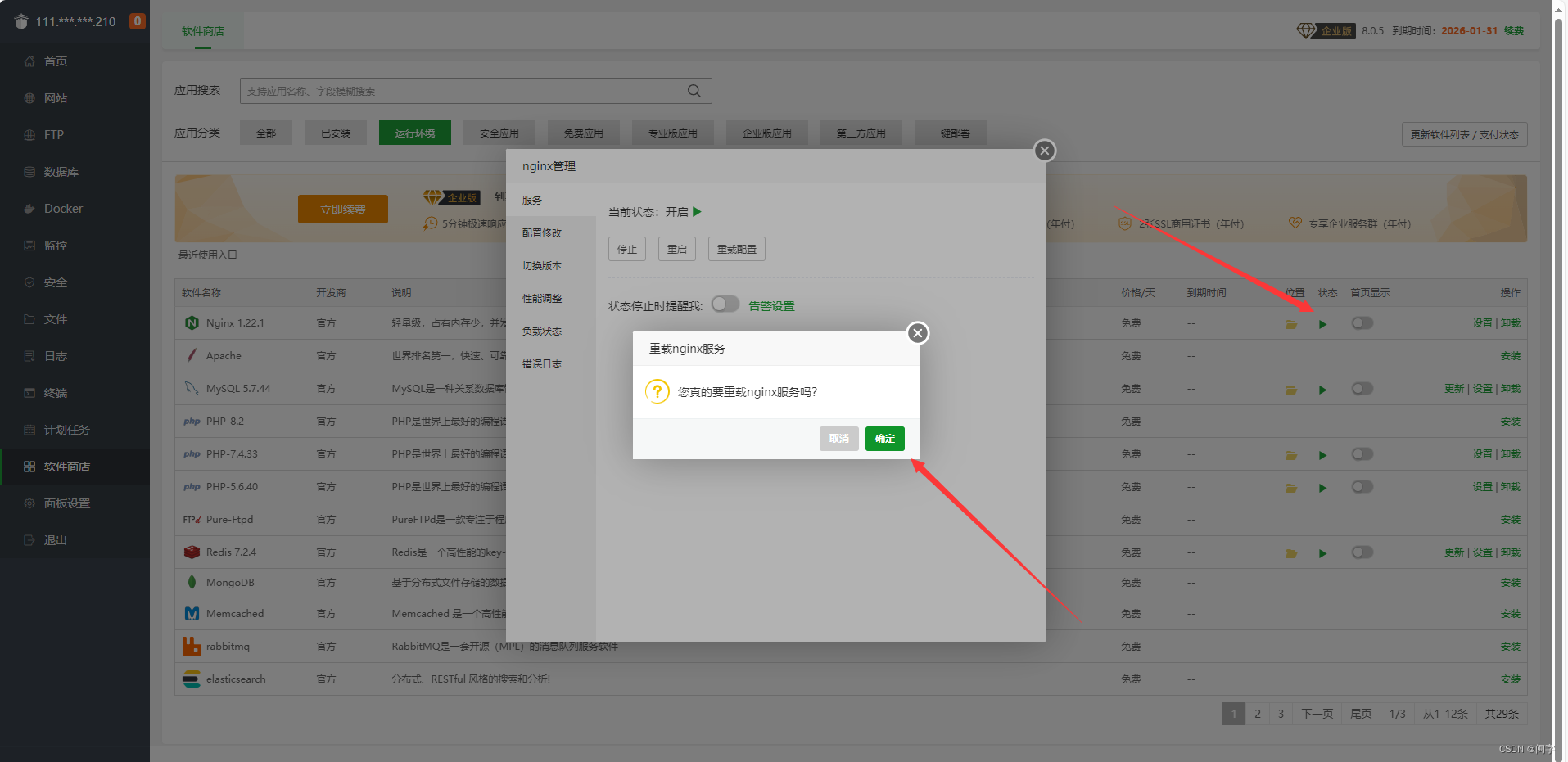Viewport: 1568px width, 762px height.
Task: Toggle Redis 7.2.4 首页显示 switch
Action: pyautogui.click(x=1362, y=552)
